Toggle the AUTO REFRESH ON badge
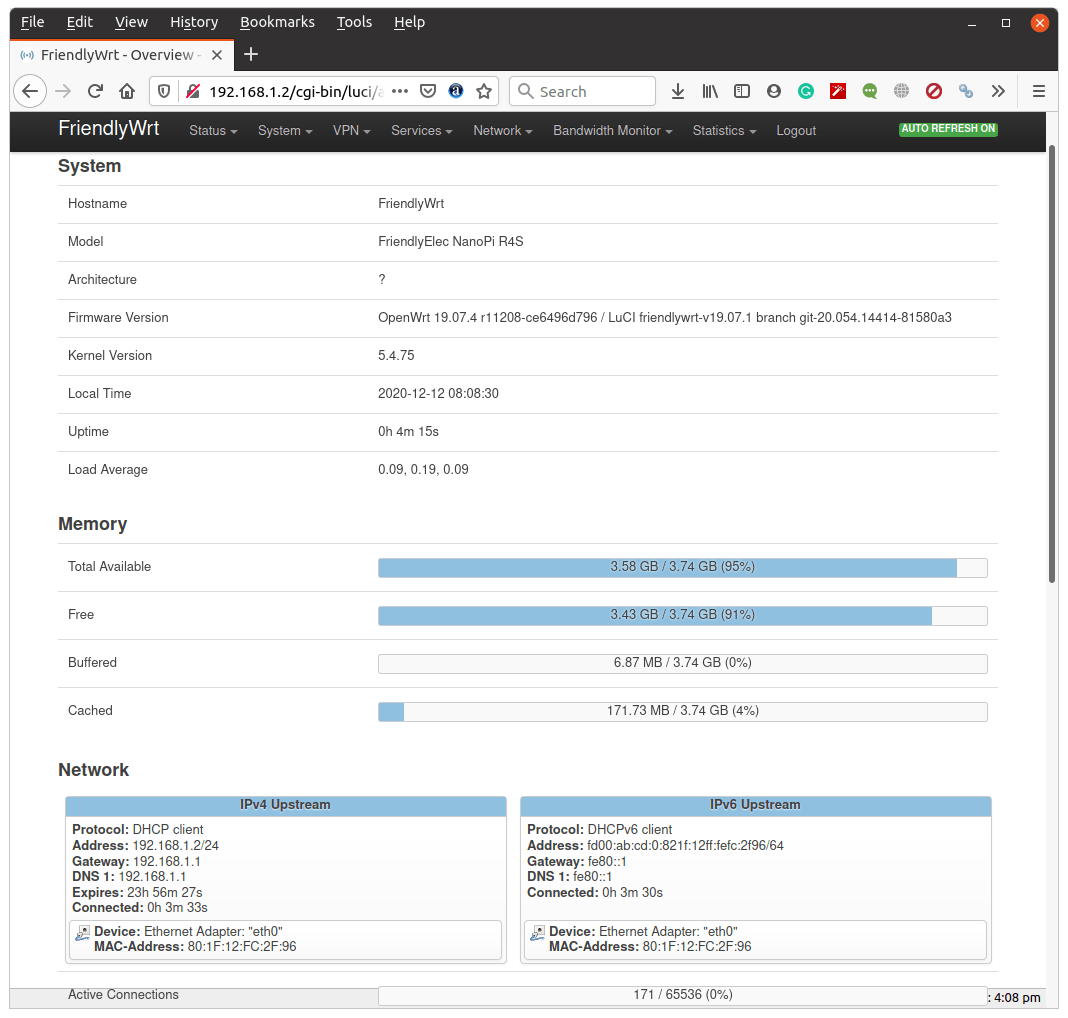Image resolution: width=1068 pixels, height=1018 pixels. [948, 129]
